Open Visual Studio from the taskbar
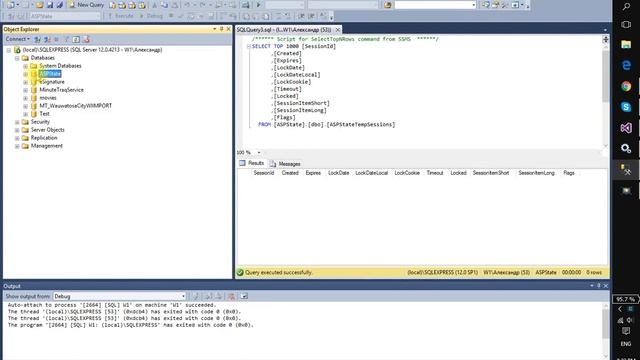Screen dimensions: 640x360 pos(626,128)
